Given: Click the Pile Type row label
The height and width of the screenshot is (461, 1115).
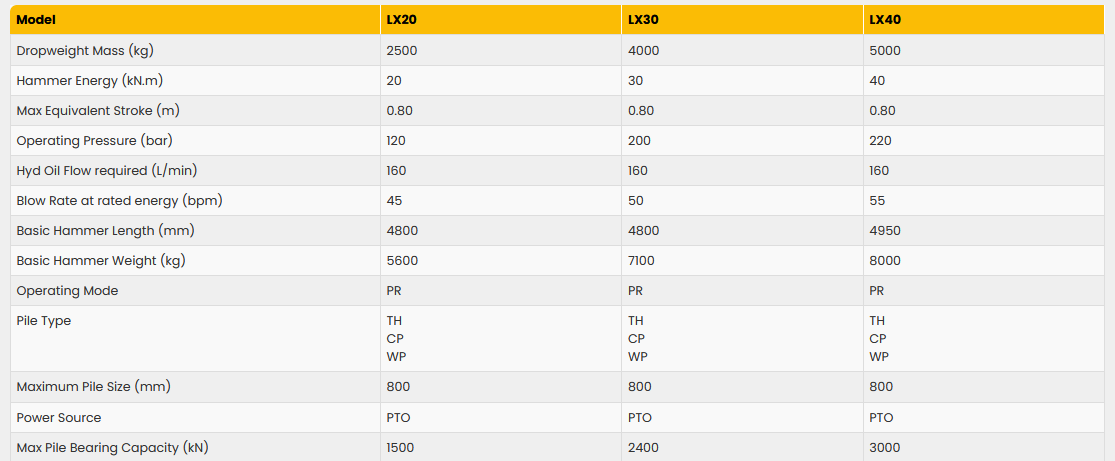Looking at the screenshot, I should tap(44, 321).
